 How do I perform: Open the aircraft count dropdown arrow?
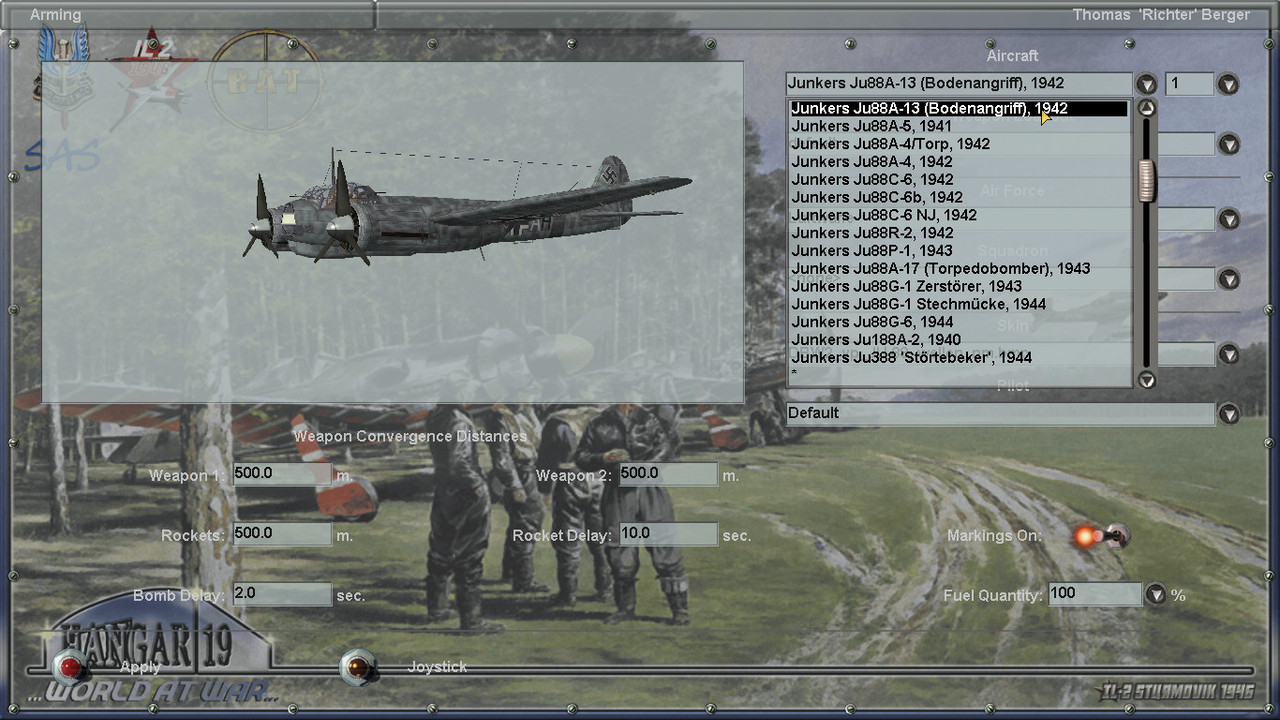pyautogui.click(x=1228, y=84)
